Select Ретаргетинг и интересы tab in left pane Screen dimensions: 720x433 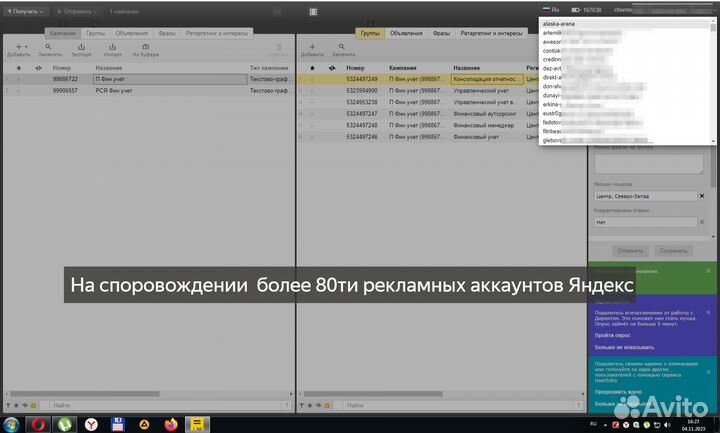coord(216,34)
